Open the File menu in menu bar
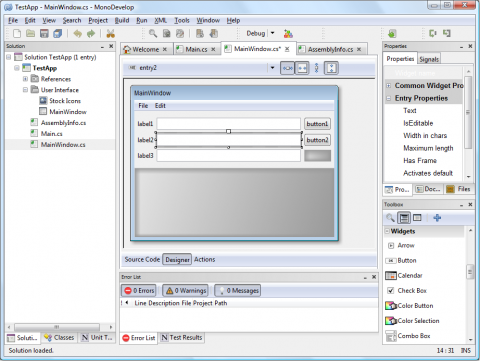The height and width of the screenshot is (361, 480). (x=13, y=21)
